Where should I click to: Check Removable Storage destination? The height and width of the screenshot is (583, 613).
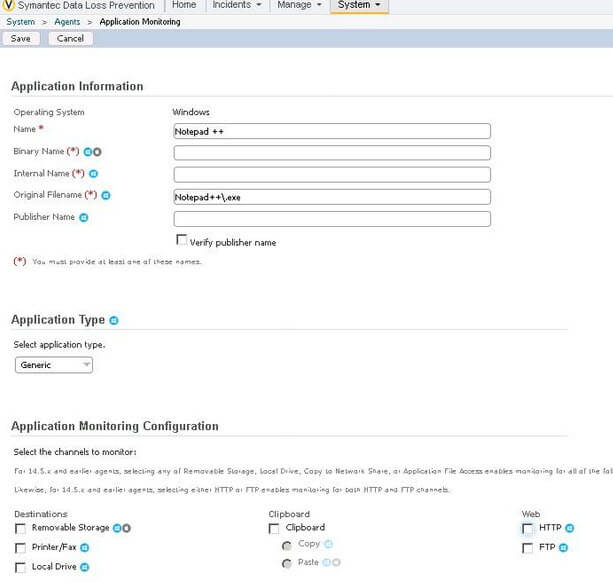[20, 529]
